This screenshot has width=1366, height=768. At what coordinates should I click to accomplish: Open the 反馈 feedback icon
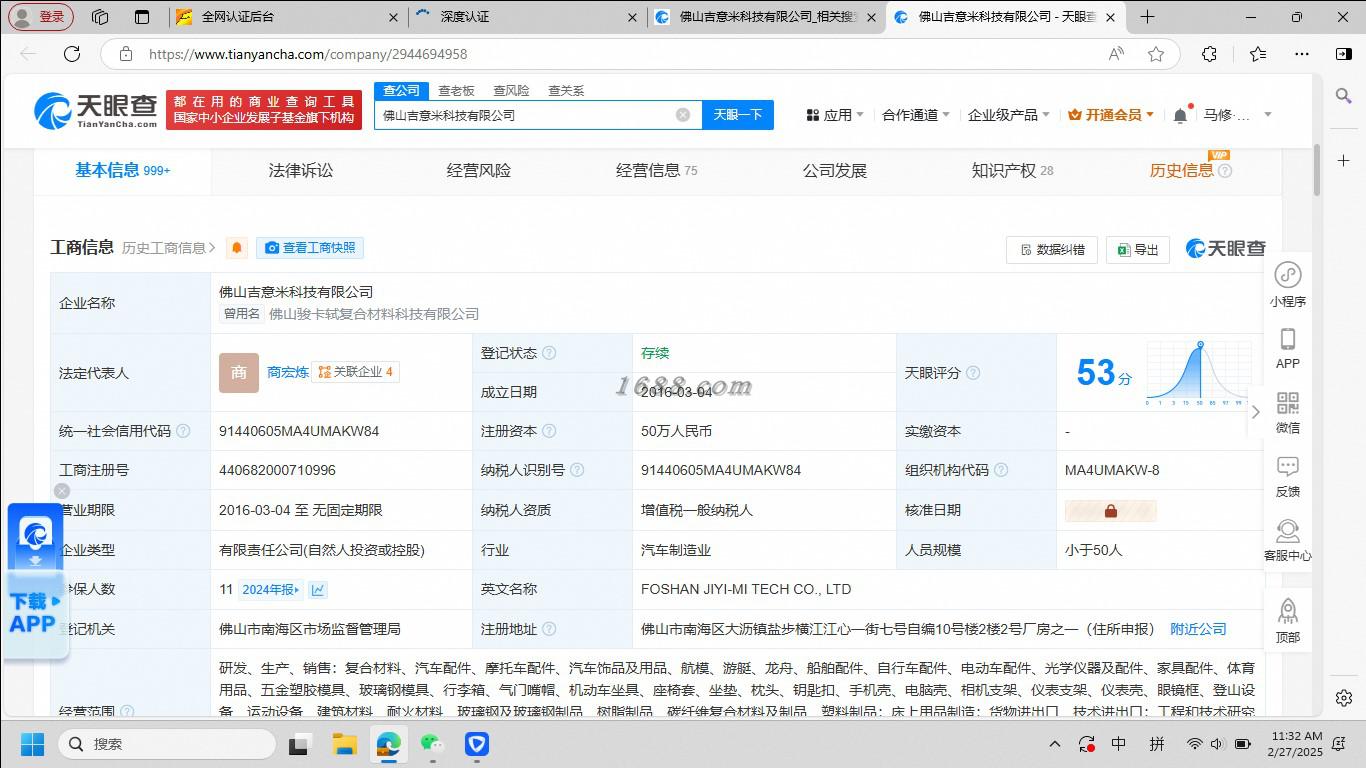tap(1288, 467)
